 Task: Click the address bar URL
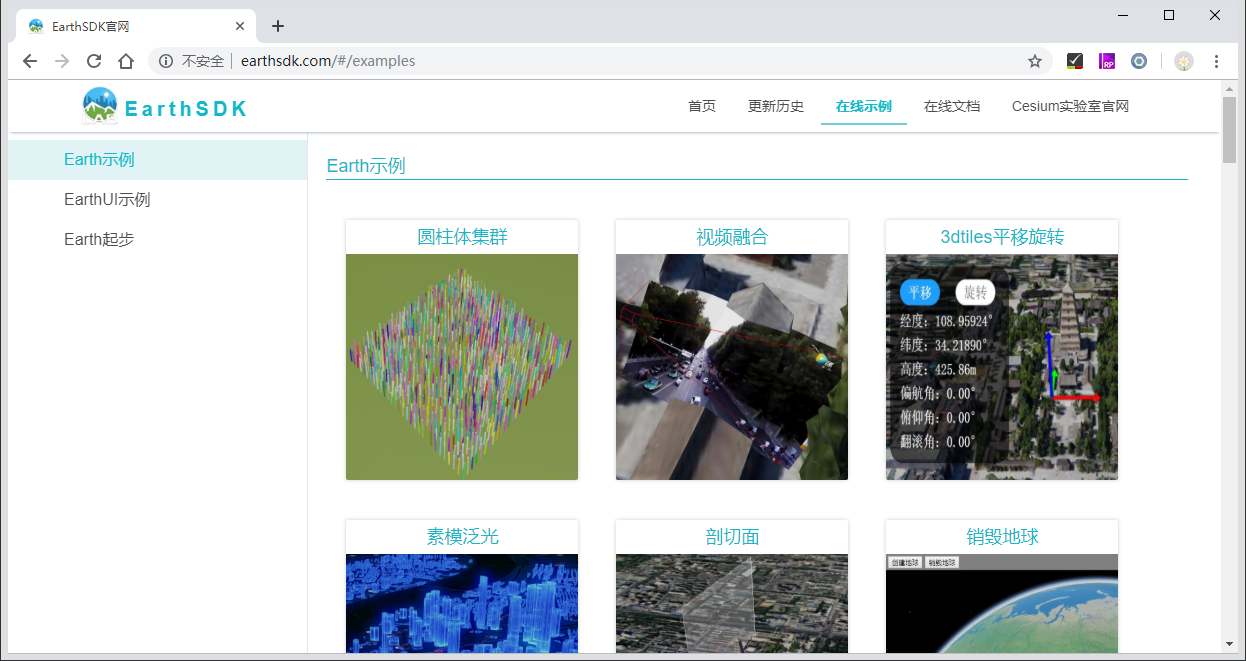[328, 61]
